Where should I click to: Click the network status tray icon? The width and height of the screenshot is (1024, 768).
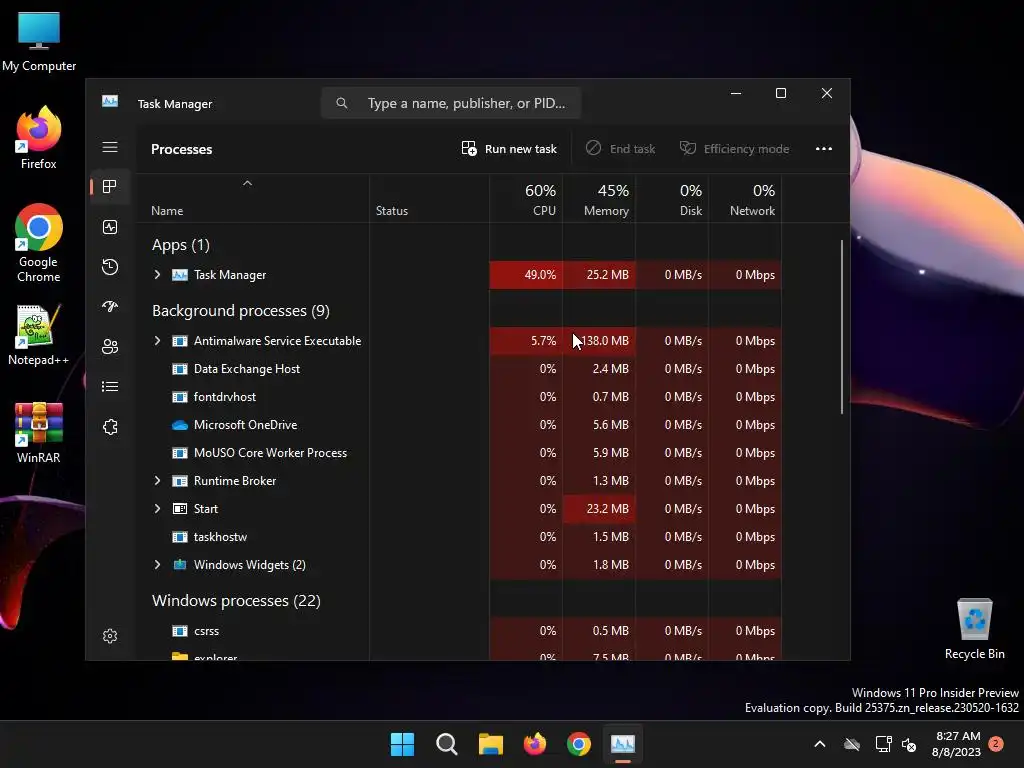point(883,744)
